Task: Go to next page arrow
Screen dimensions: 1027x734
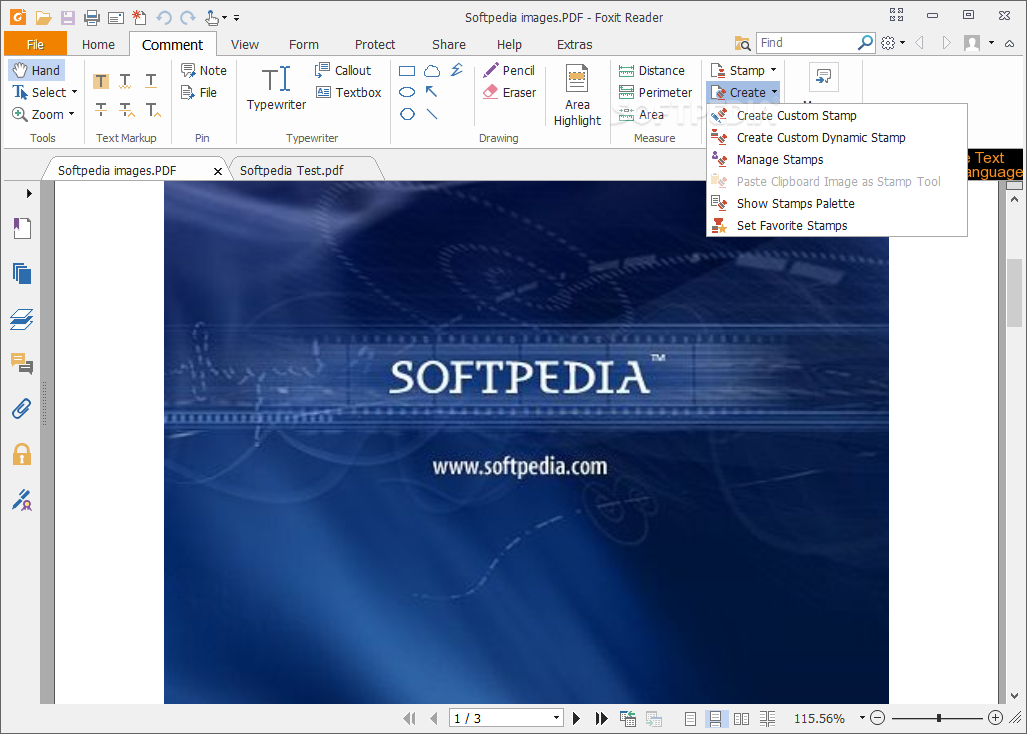Action: [576, 718]
